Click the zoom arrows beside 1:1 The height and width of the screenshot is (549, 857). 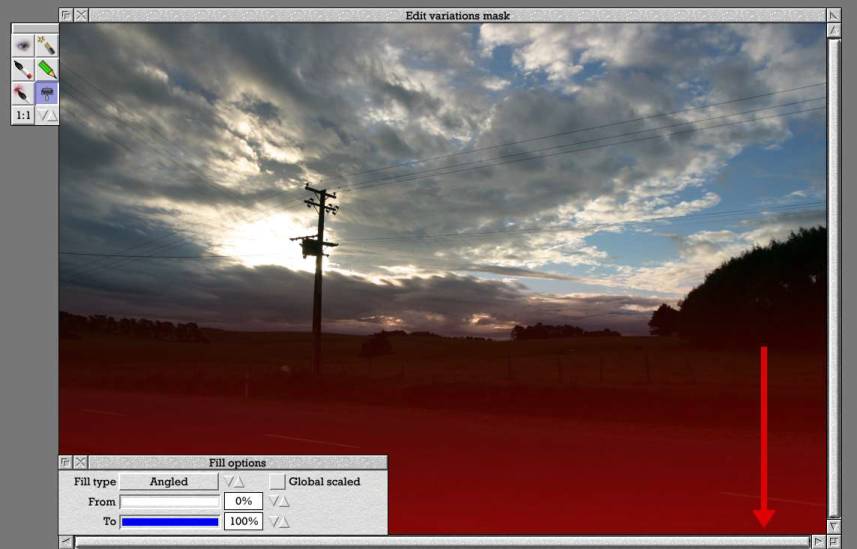click(47, 116)
